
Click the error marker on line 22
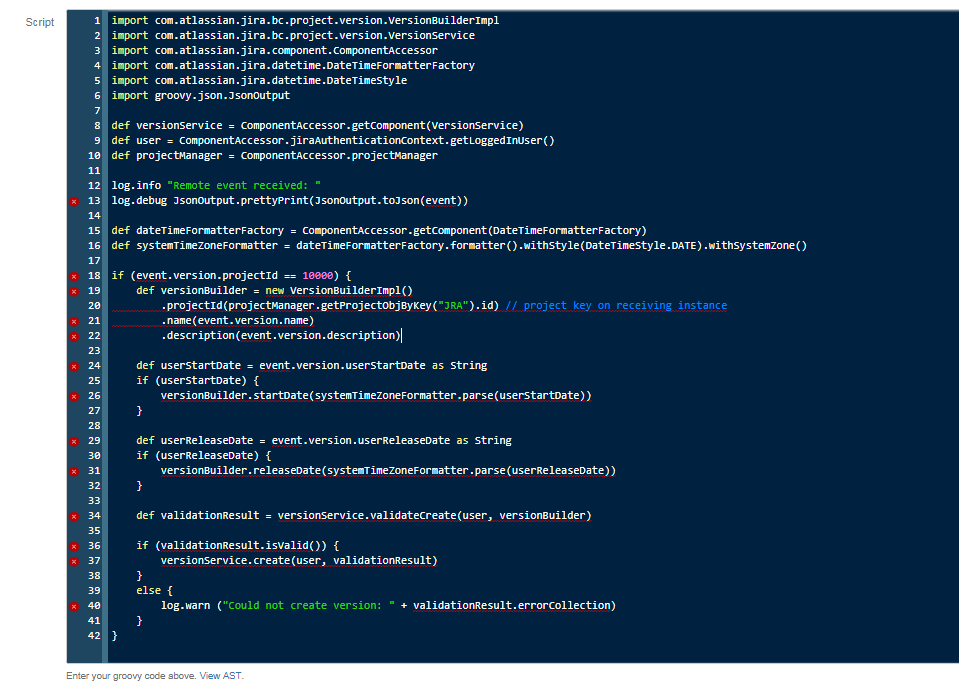pyautogui.click(x=74, y=336)
